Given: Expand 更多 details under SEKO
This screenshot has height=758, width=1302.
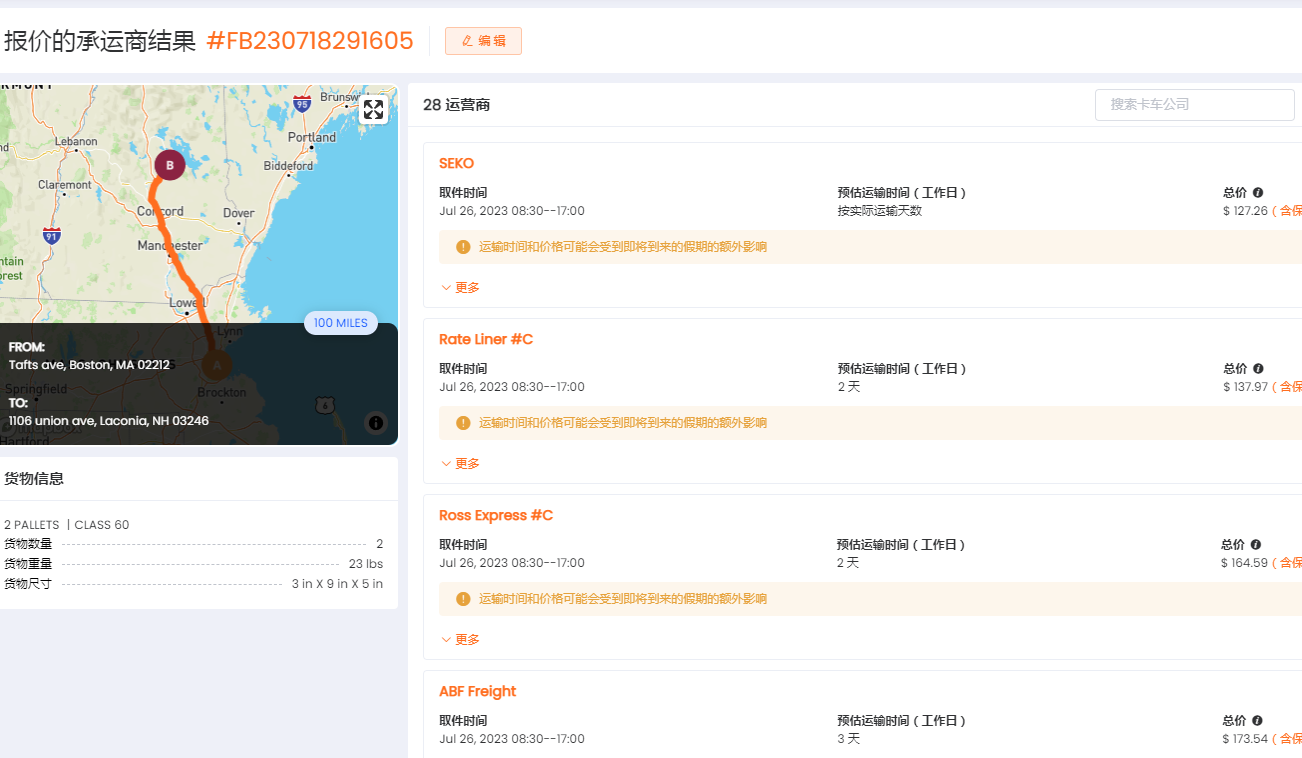Looking at the screenshot, I should point(460,287).
